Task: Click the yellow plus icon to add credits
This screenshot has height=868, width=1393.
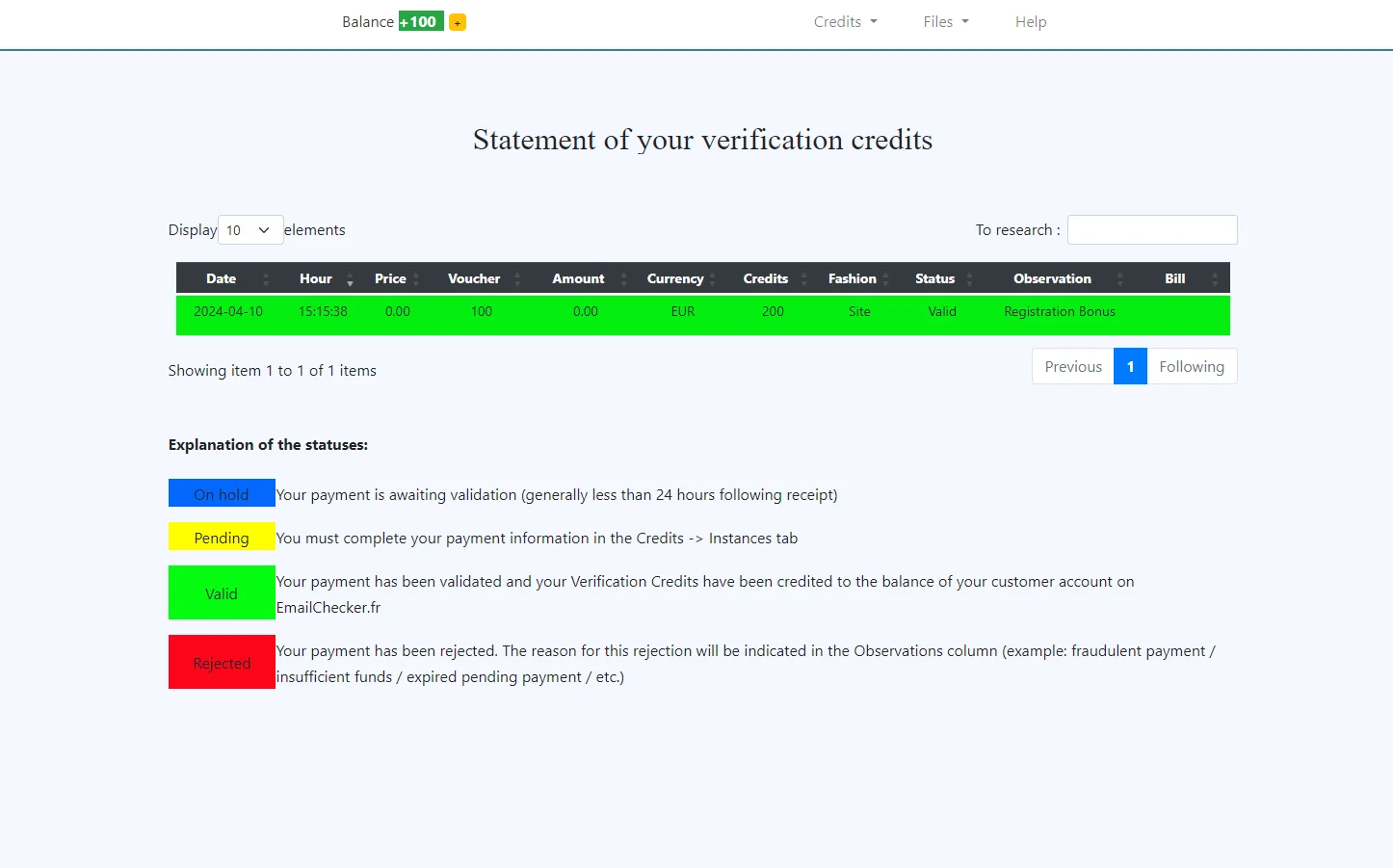Action: [457, 21]
